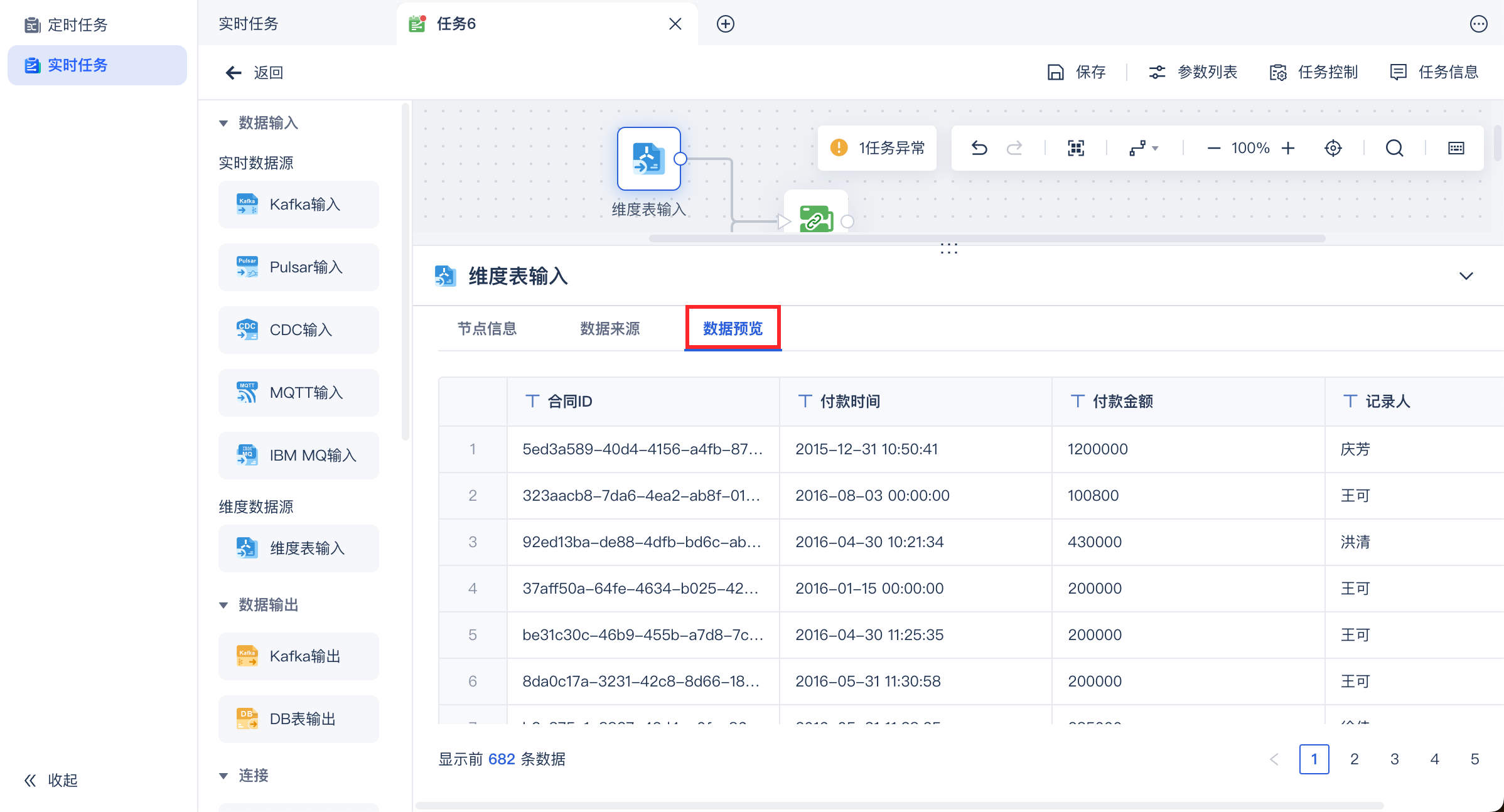Viewport: 1504px width, 812px height.
Task: Open the more options ellipsis menu
Action: click(1478, 24)
